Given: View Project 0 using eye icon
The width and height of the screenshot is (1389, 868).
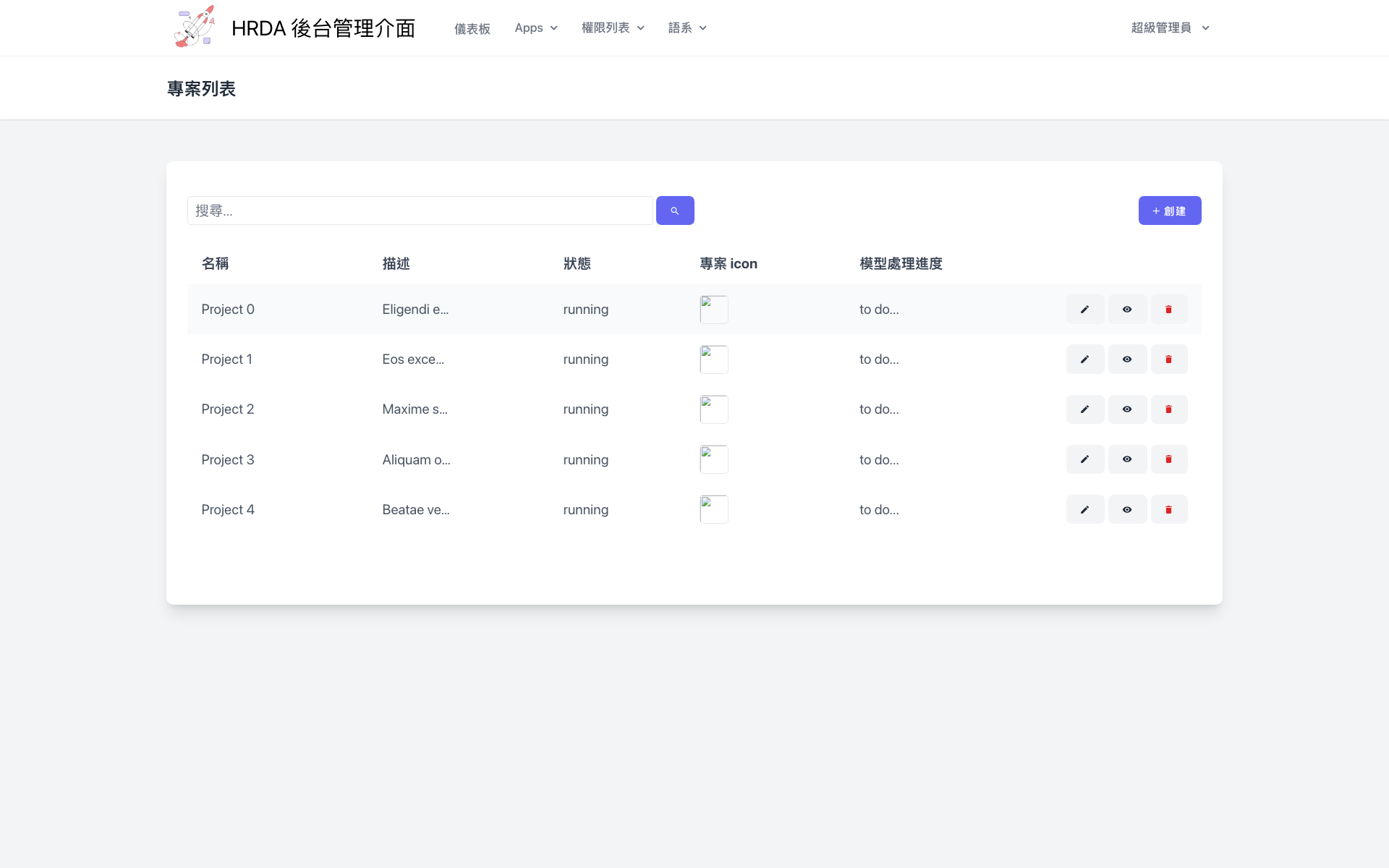Looking at the screenshot, I should click(x=1127, y=310).
